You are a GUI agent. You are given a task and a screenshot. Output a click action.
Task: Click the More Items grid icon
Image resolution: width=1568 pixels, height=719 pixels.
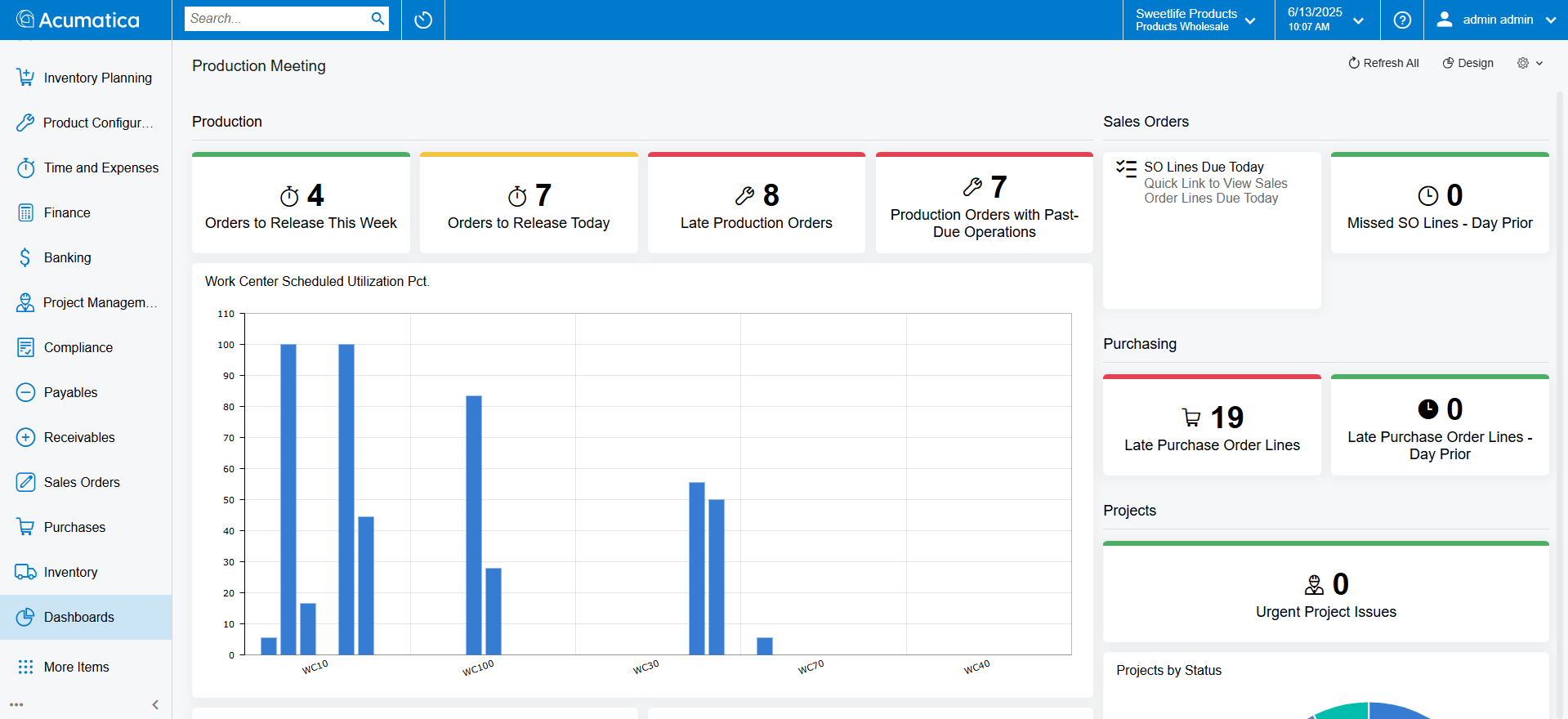tap(25, 667)
